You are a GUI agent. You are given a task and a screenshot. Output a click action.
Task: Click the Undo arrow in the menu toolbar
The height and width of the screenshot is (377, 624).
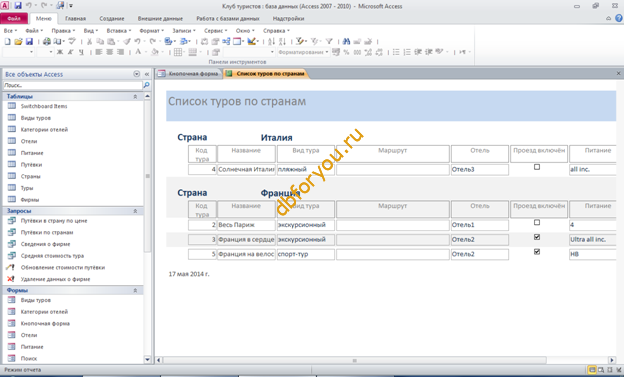tap(137, 41)
